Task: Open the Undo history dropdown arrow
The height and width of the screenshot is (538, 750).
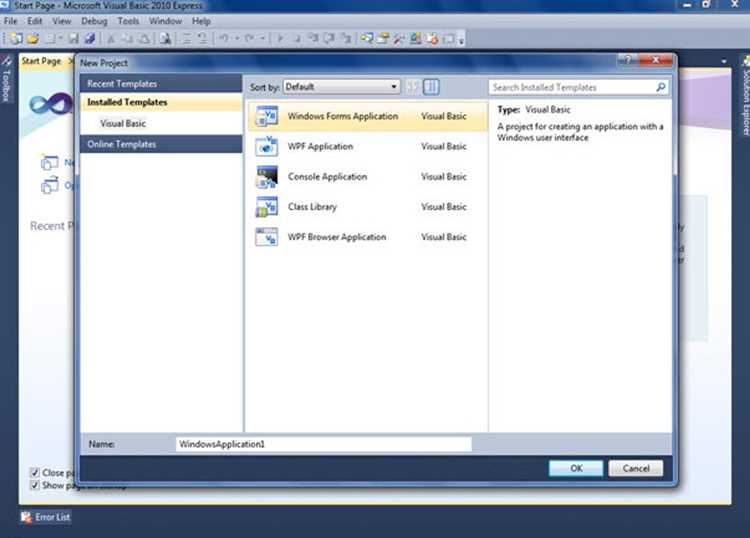Action: (236, 39)
